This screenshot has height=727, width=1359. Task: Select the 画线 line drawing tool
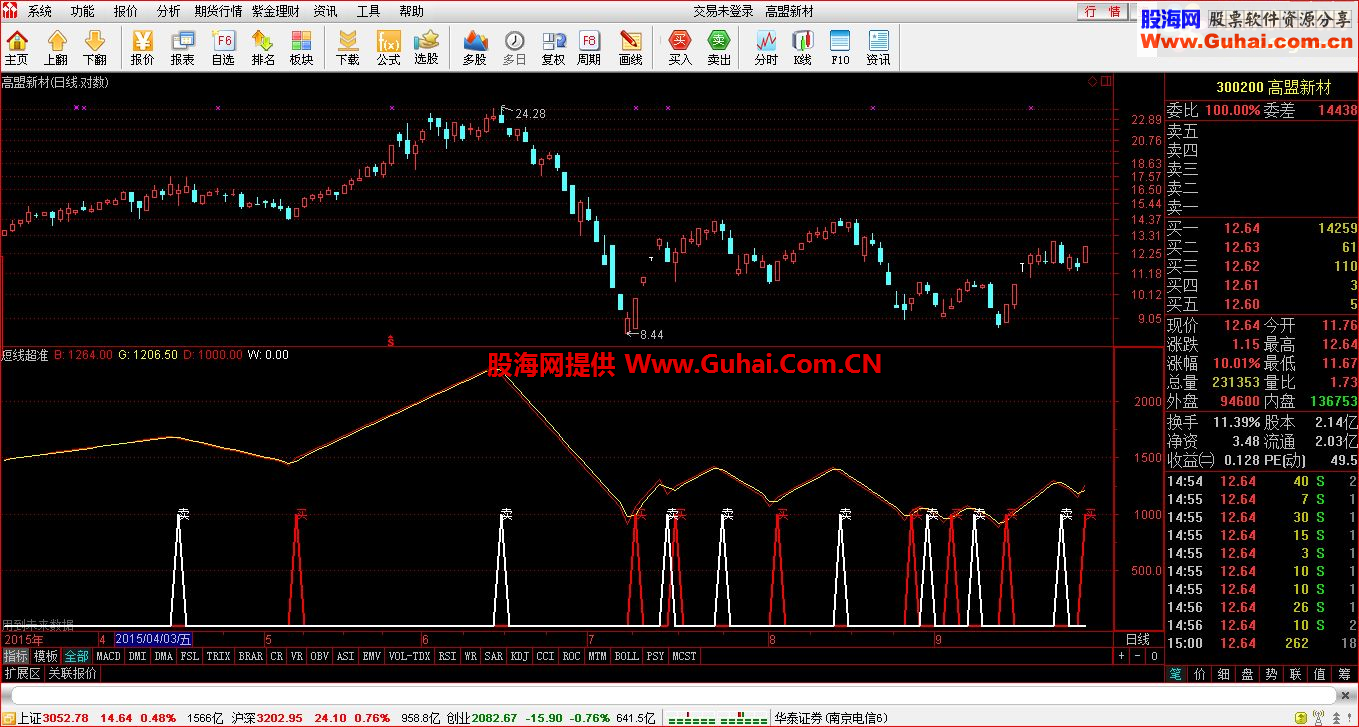631,47
